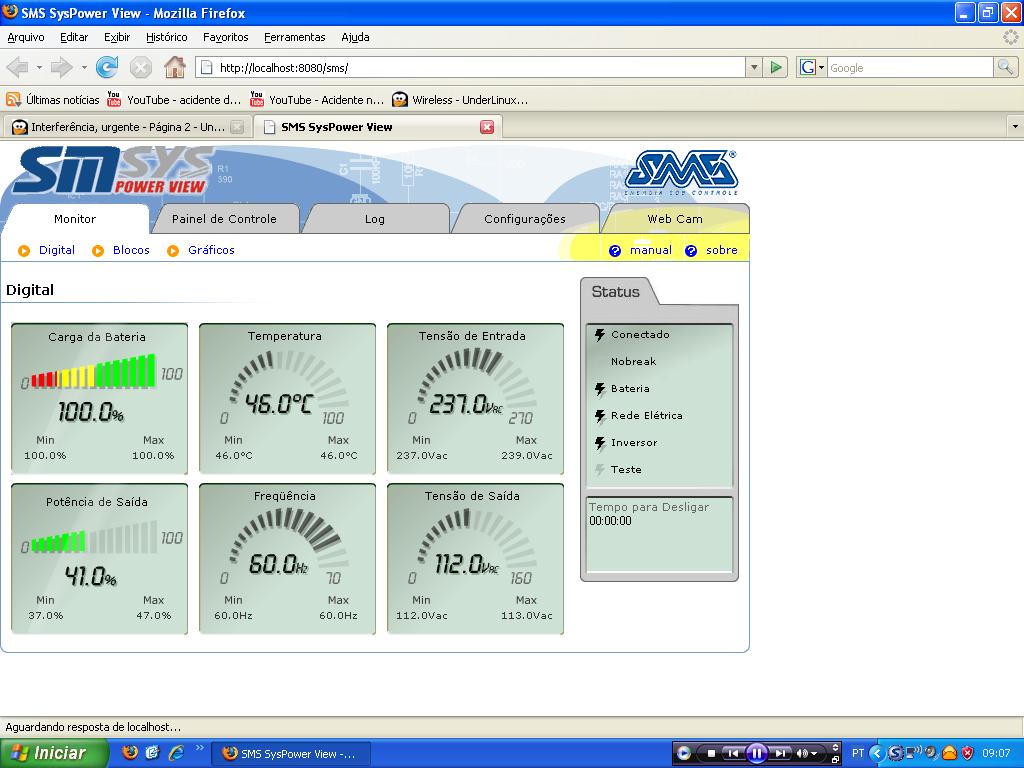This screenshot has height=768, width=1024.
Task: Reload the page with the refresh icon
Action: pos(107,67)
